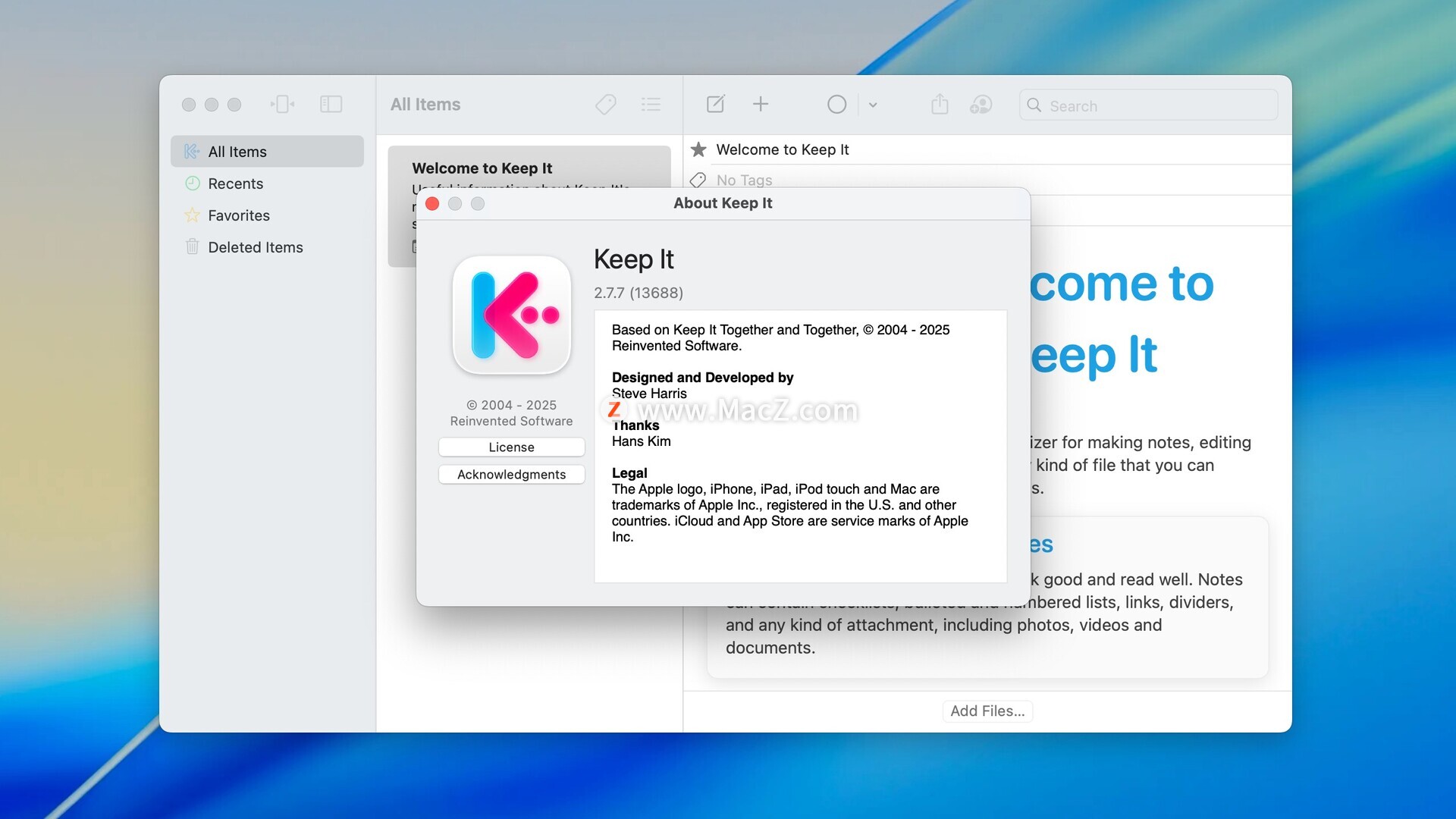Click the share icon in toolbar
The height and width of the screenshot is (819, 1456).
pyautogui.click(x=940, y=105)
